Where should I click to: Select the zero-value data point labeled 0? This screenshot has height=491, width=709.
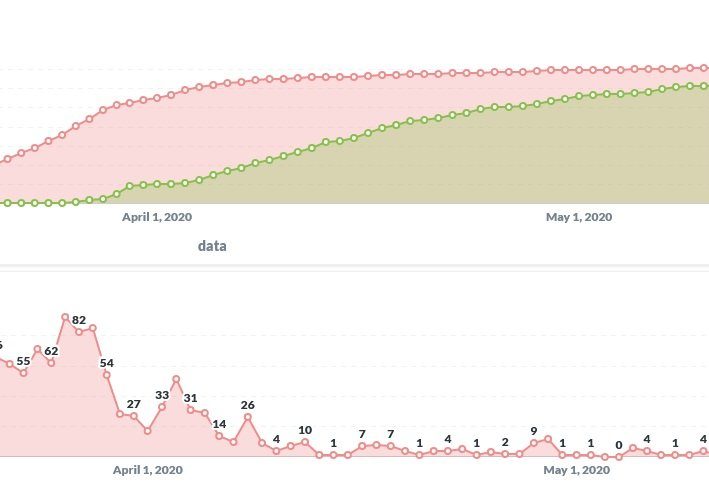coord(619,457)
